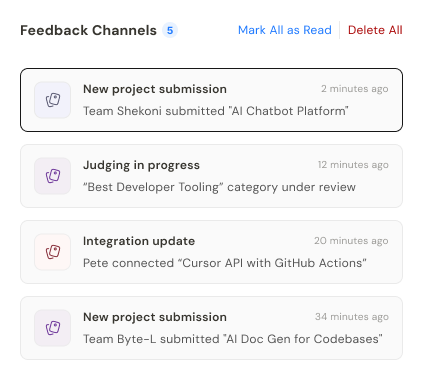Viewport: 423px width, 380px height.
Task: Click the Feedback Channels heading
Action: click(88, 30)
